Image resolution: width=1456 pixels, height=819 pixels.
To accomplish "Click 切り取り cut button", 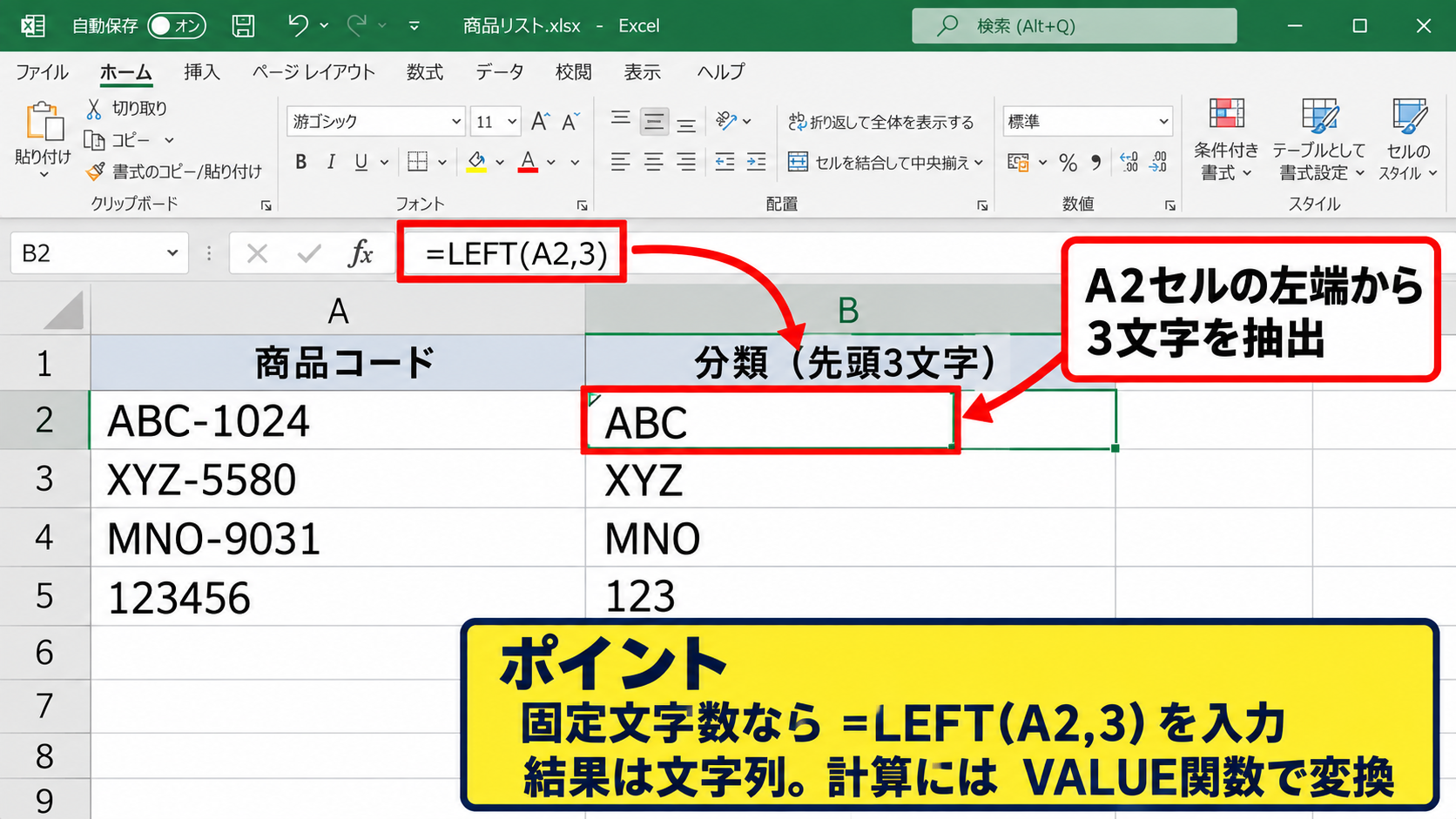I will 127,109.
